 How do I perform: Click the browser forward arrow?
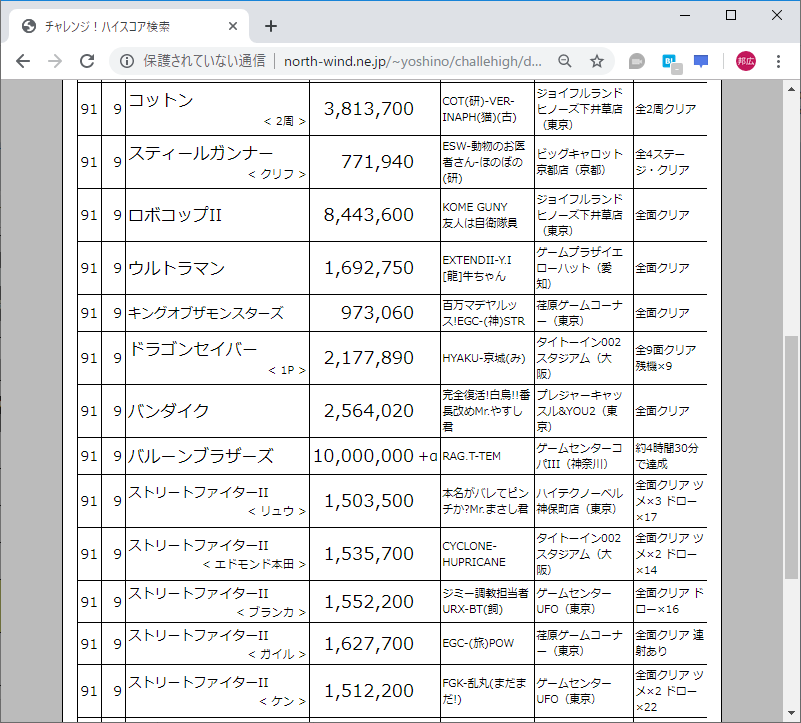tap(55, 61)
